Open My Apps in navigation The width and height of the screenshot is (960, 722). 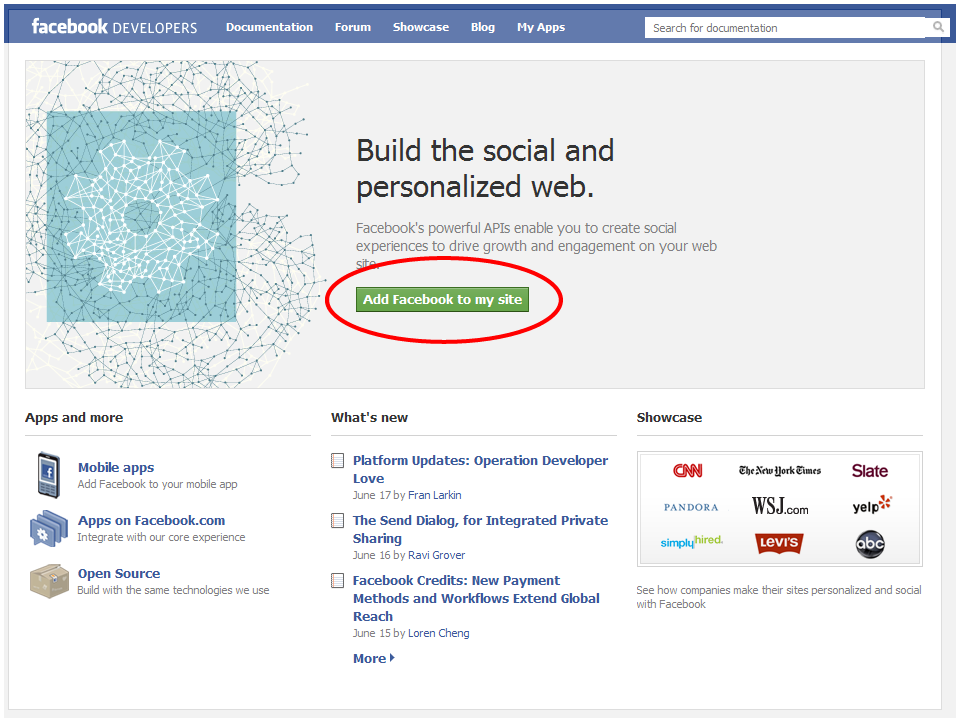tap(541, 27)
